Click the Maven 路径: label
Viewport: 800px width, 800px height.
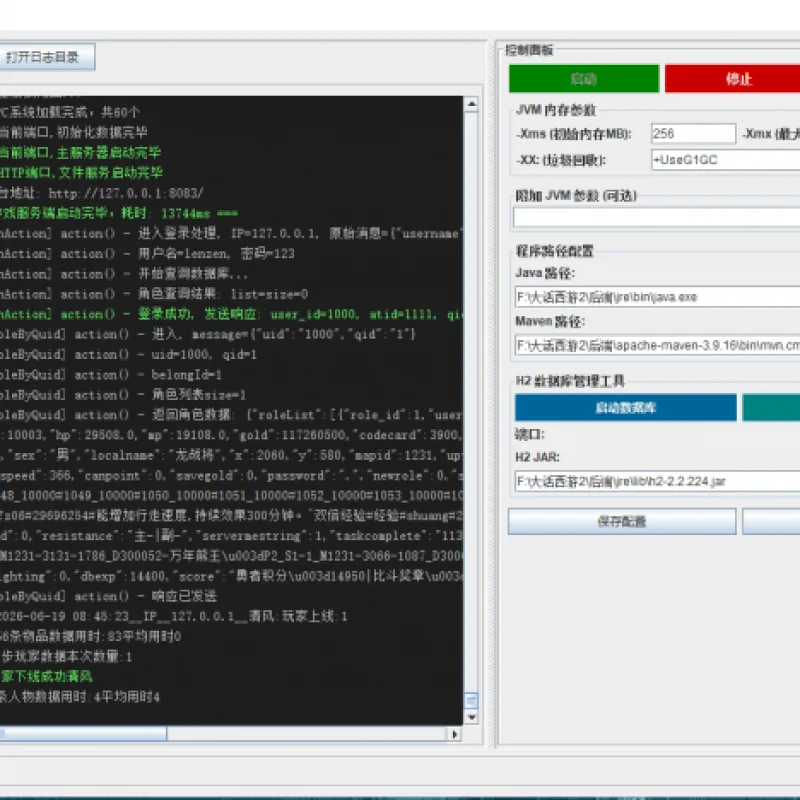550,321
